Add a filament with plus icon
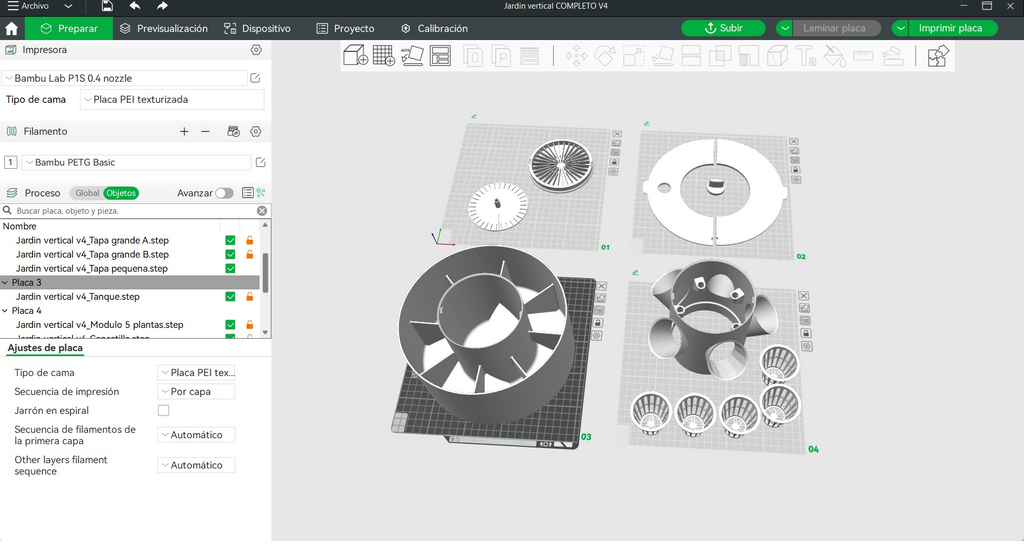 [x=184, y=132]
